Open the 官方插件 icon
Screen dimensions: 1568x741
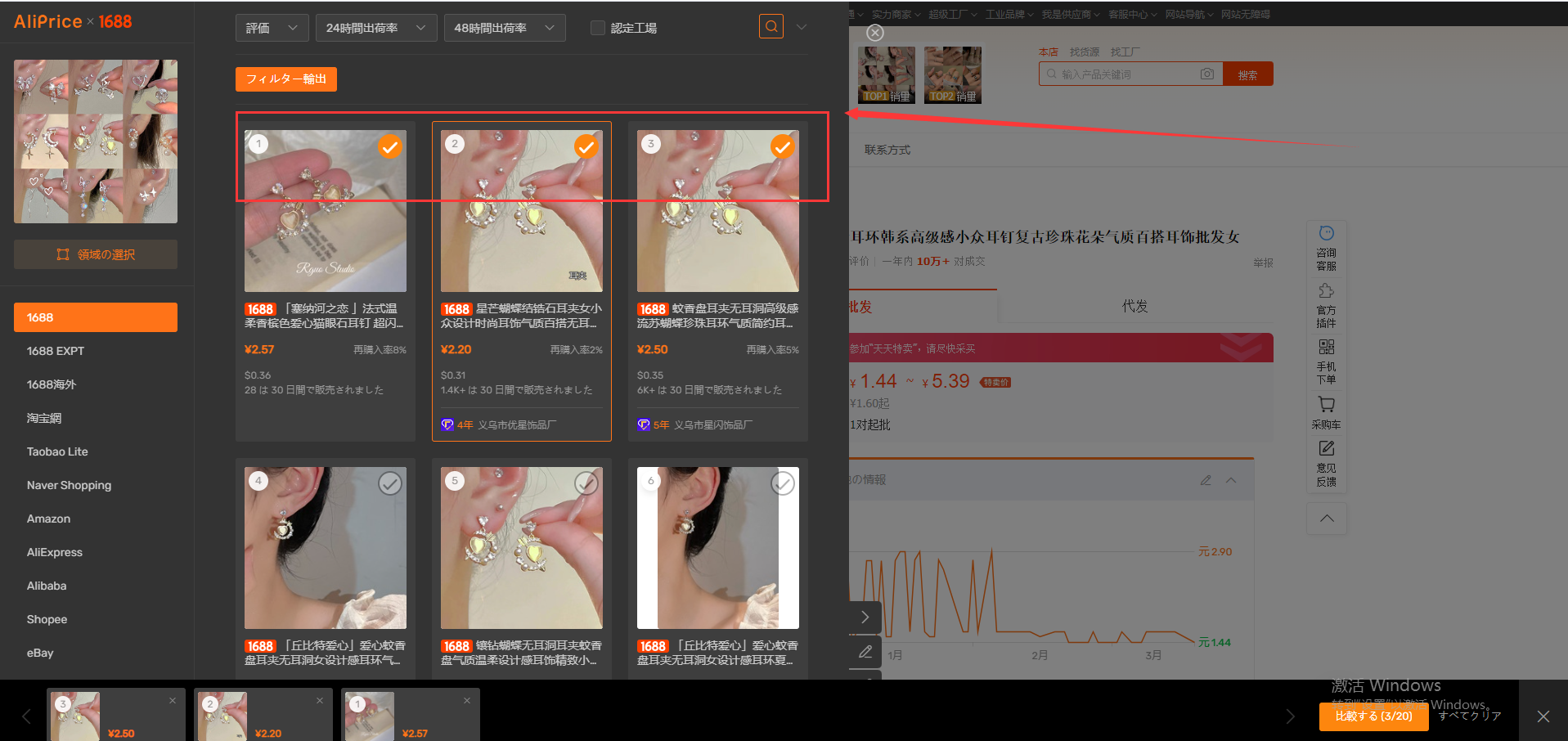click(1327, 305)
